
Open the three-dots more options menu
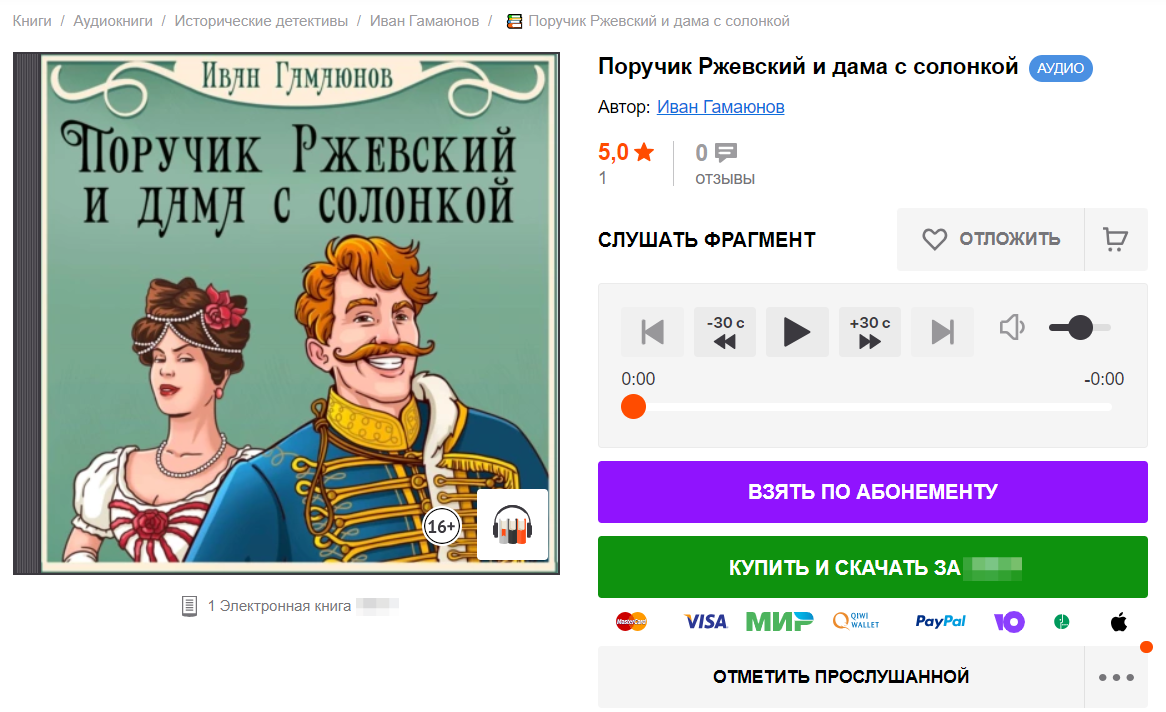tap(1116, 677)
